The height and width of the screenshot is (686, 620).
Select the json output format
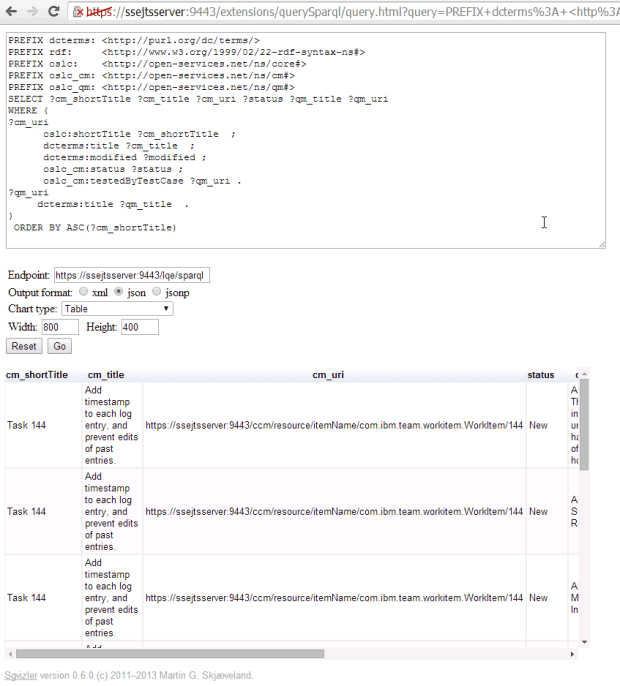click(119, 292)
